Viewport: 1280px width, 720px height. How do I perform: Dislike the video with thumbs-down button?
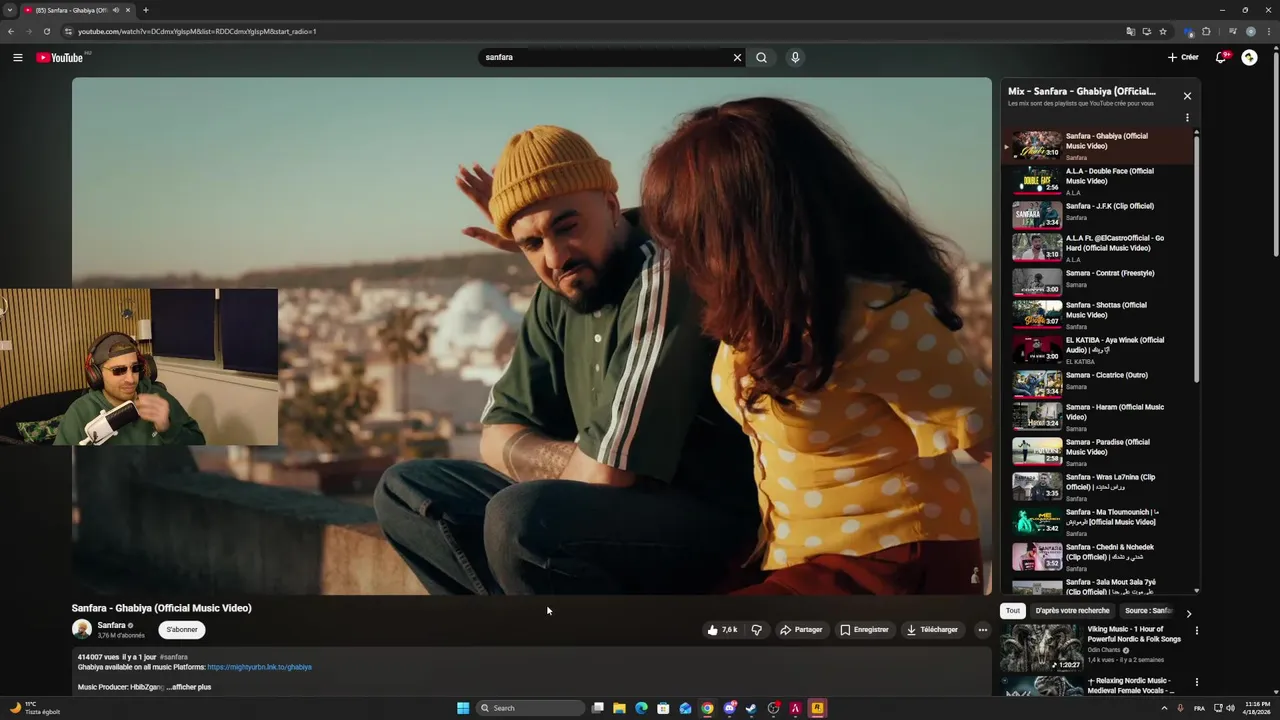[756, 630]
